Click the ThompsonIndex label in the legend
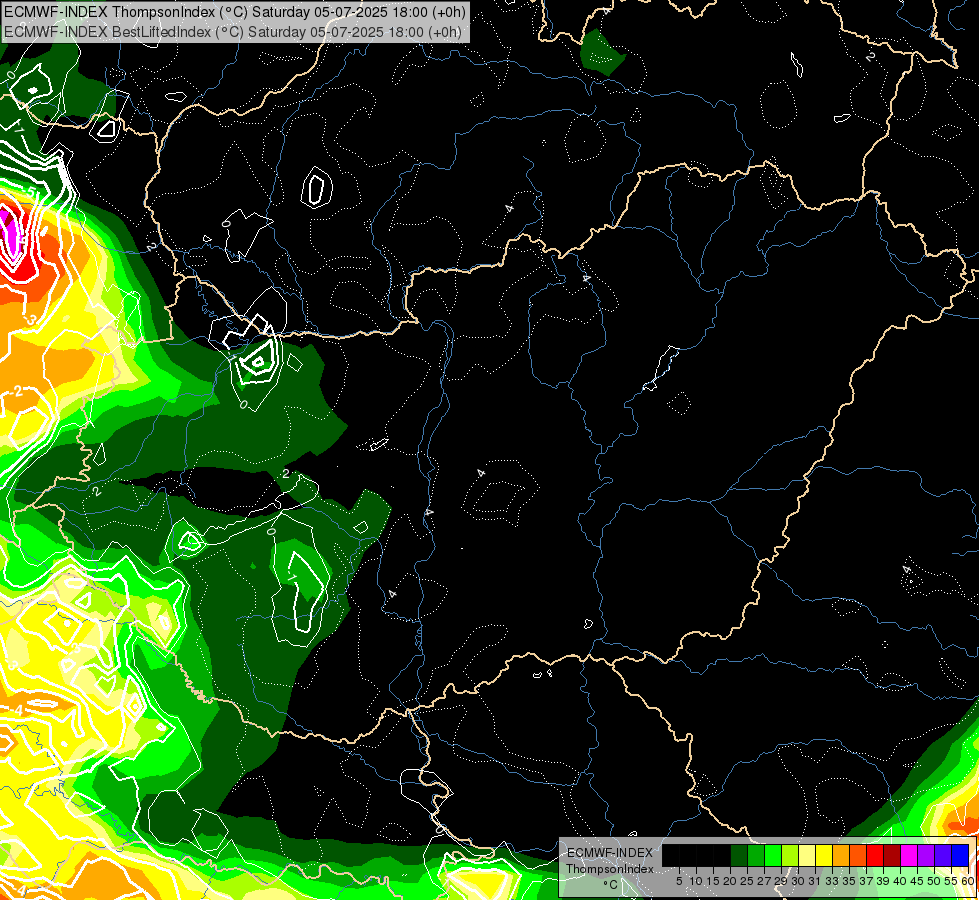This screenshot has width=979, height=900. point(610,869)
